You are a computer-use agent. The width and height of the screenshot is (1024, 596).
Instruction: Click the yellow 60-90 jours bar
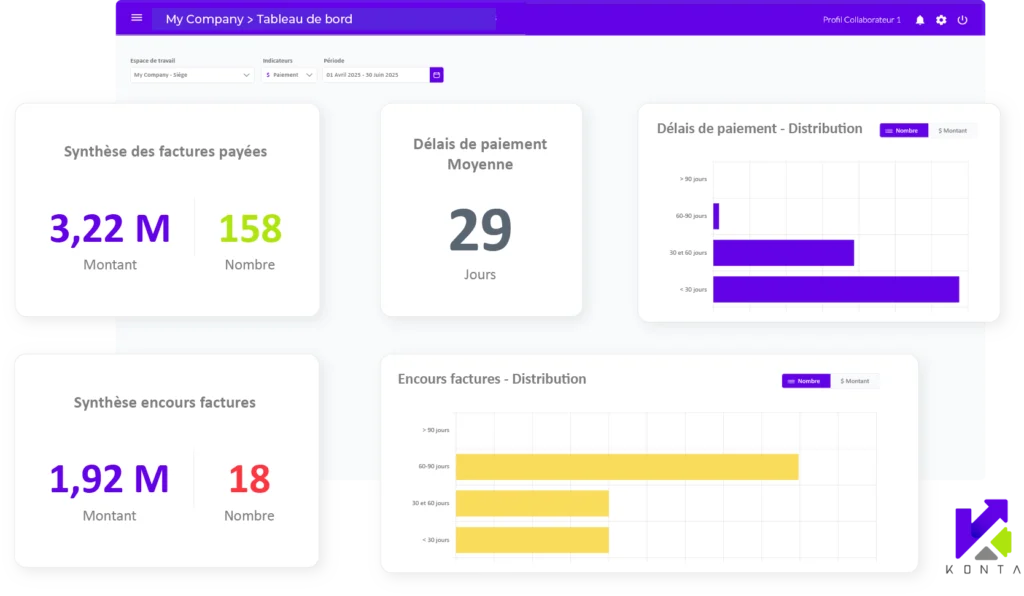pyautogui.click(x=627, y=467)
